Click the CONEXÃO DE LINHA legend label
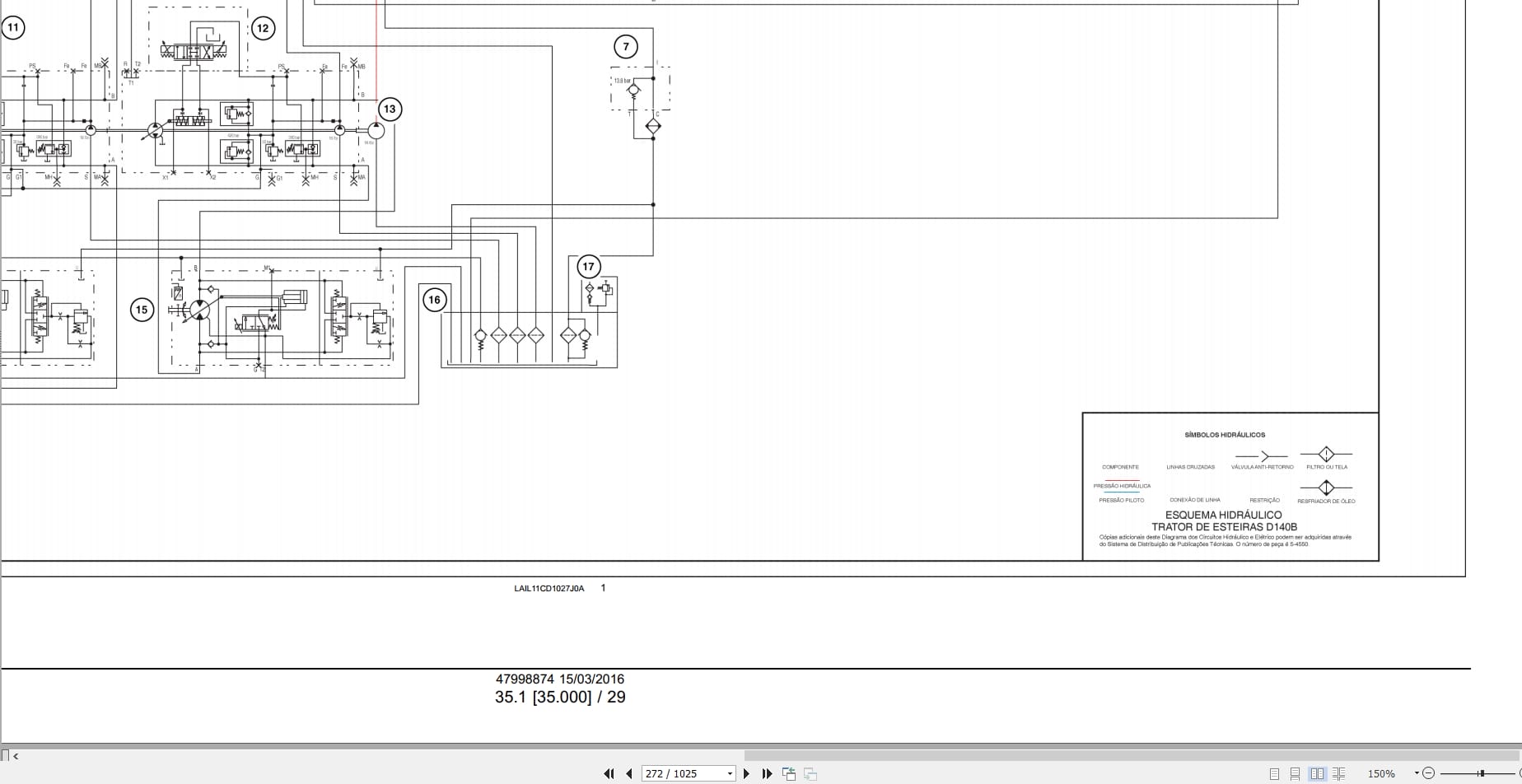 tap(1195, 500)
